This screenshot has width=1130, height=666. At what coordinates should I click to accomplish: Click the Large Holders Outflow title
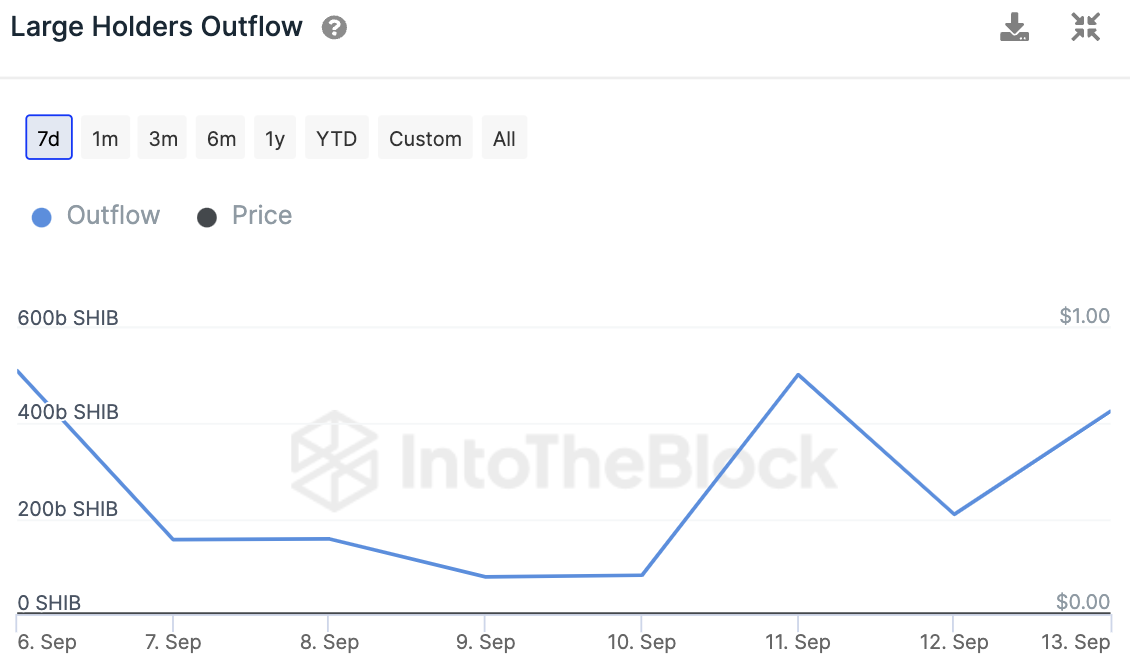pos(156,27)
